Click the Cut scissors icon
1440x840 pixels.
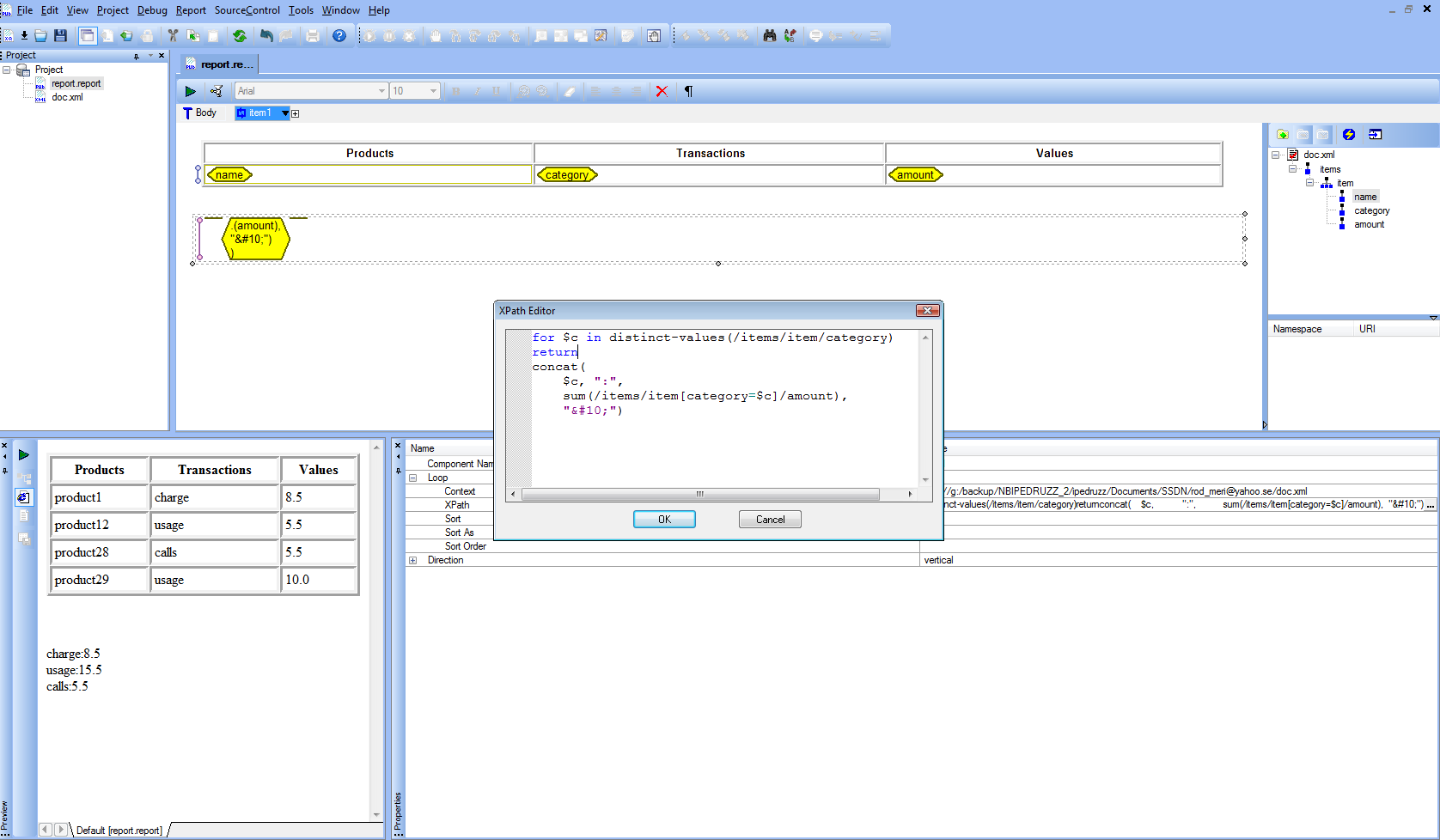tap(173, 36)
